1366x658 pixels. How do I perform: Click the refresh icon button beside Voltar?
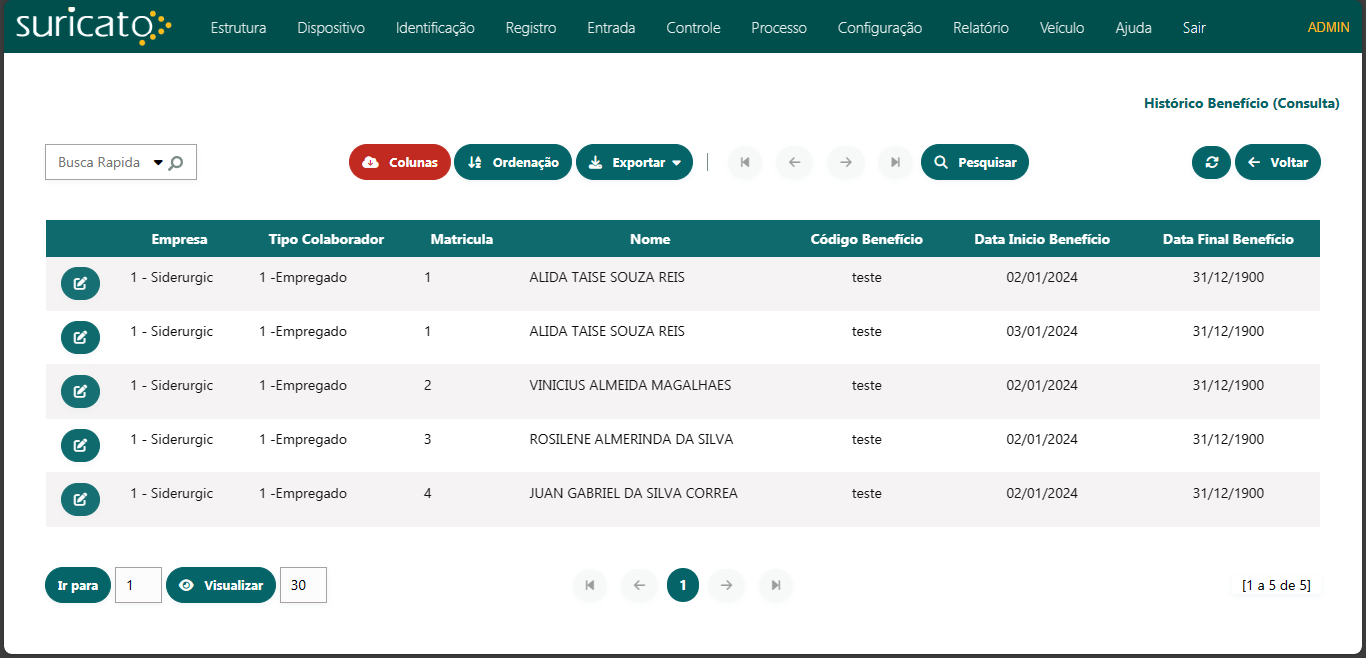point(1211,162)
